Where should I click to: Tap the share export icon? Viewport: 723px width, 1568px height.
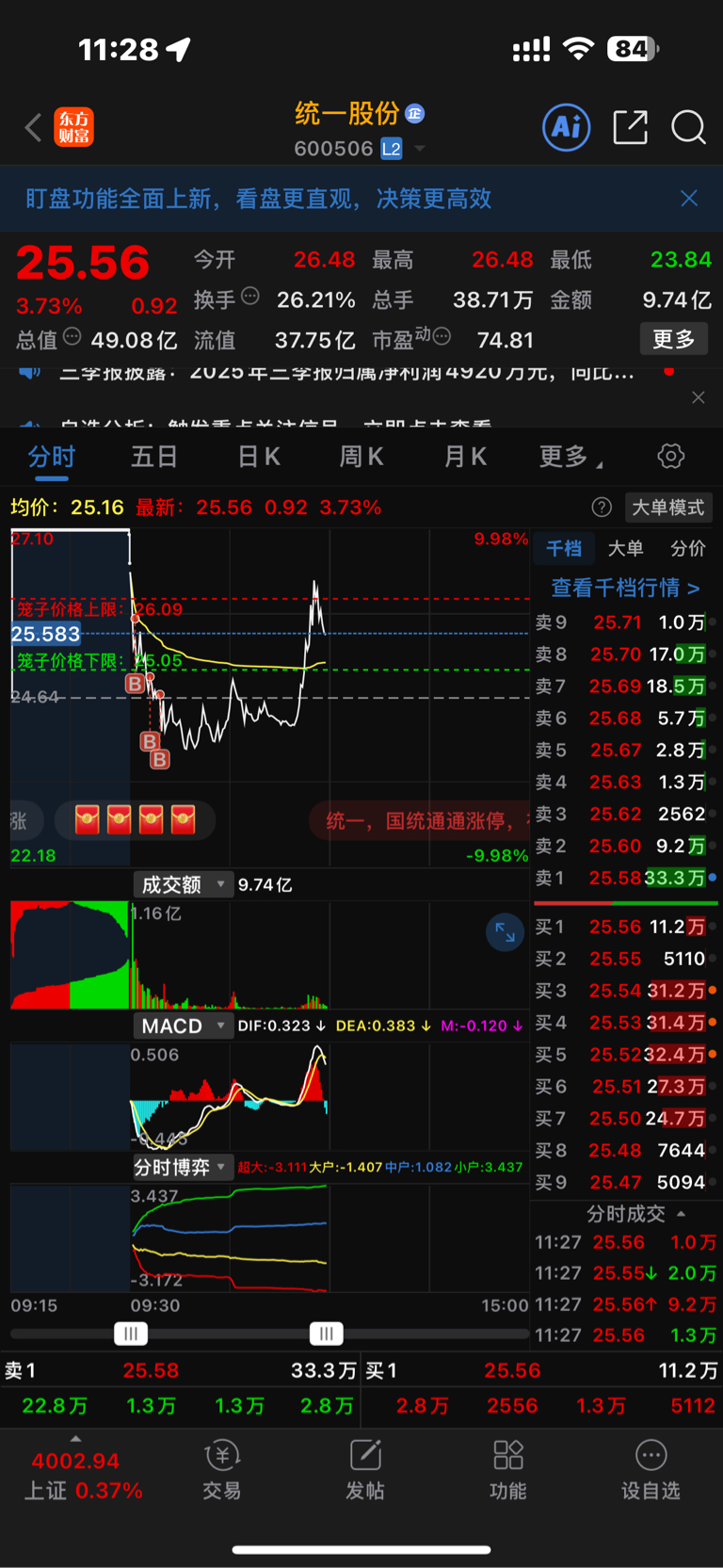630,127
